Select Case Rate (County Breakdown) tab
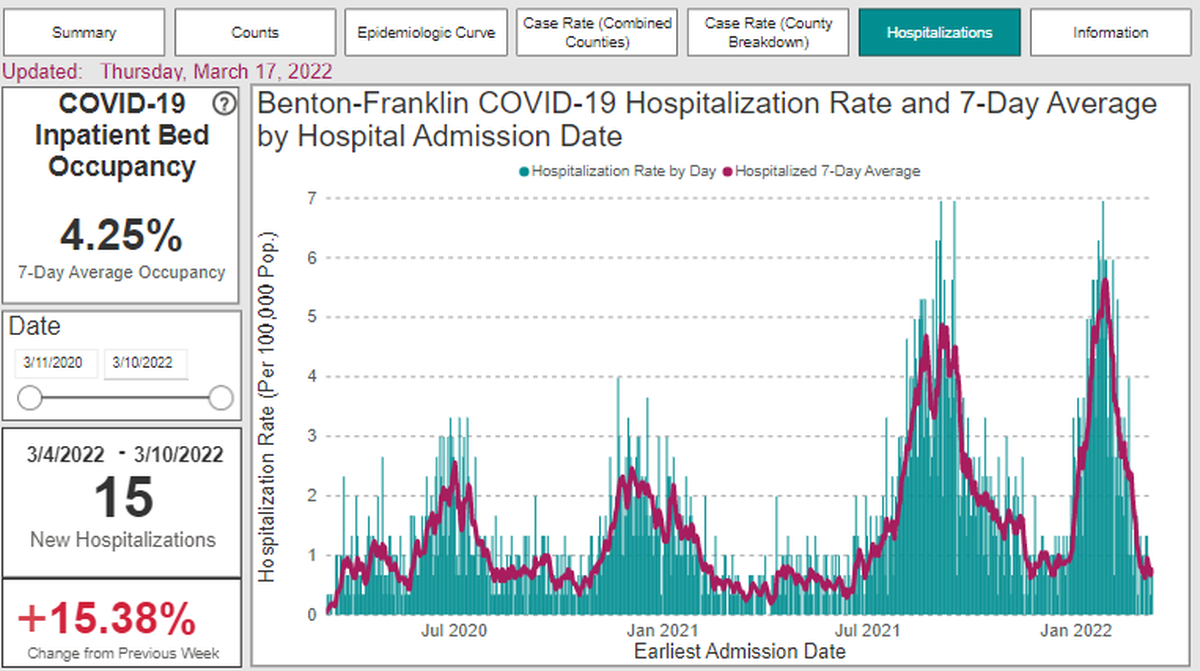This screenshot has height=671, width=1200. click(x=768, y=33)
